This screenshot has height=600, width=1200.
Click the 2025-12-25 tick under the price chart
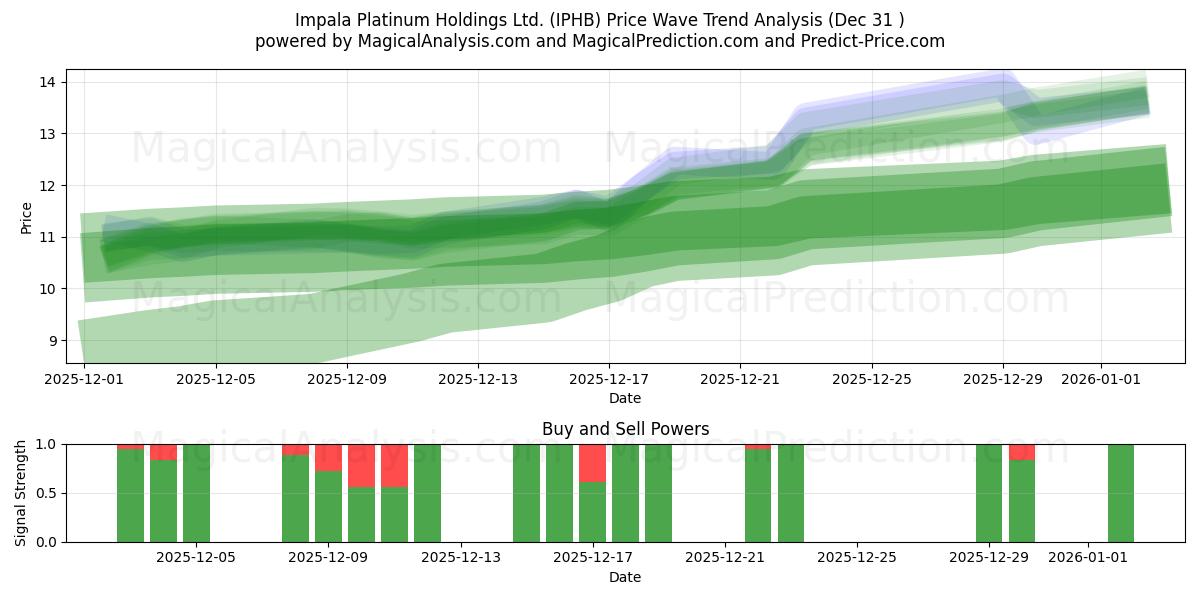point(871,379)
